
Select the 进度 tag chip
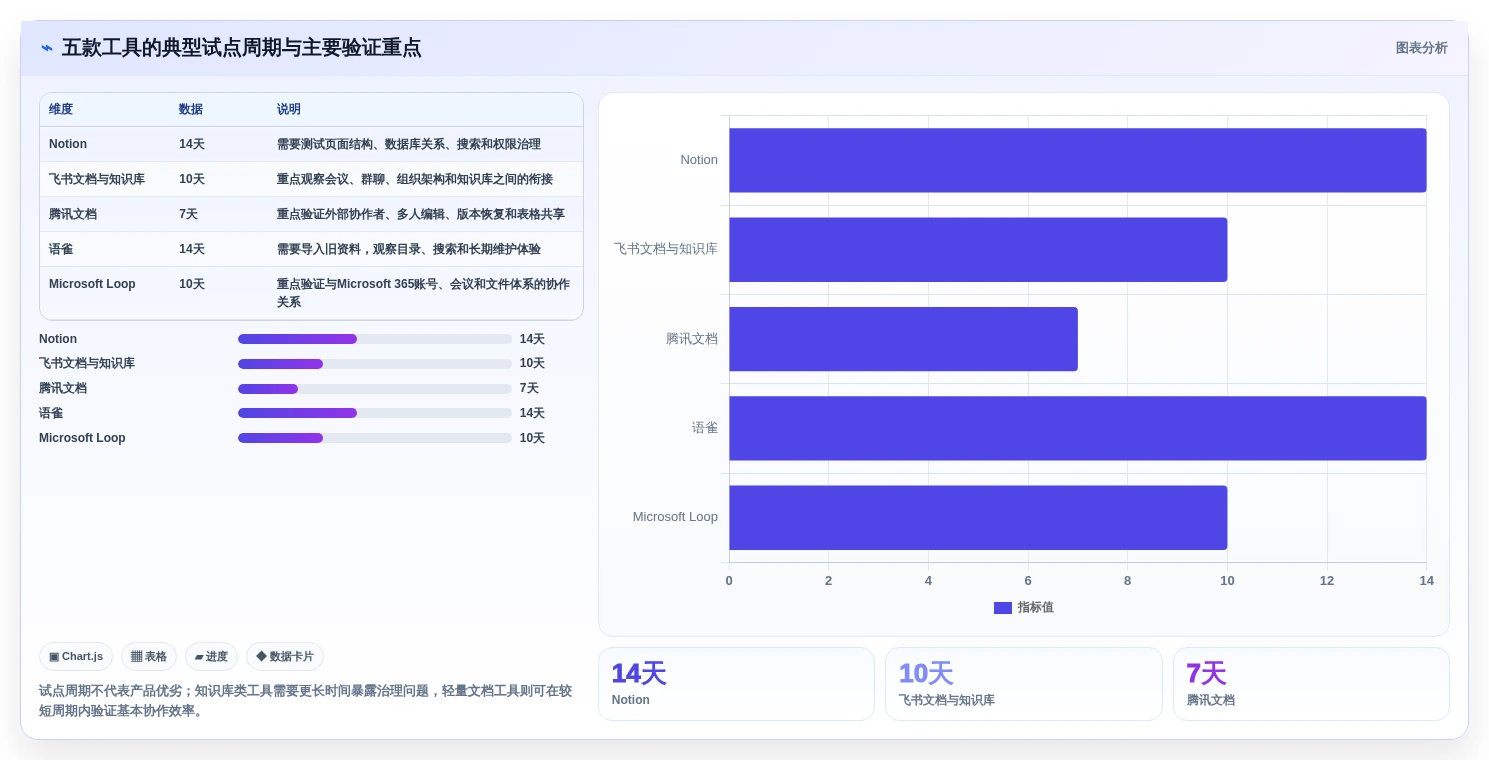point(211,657)
